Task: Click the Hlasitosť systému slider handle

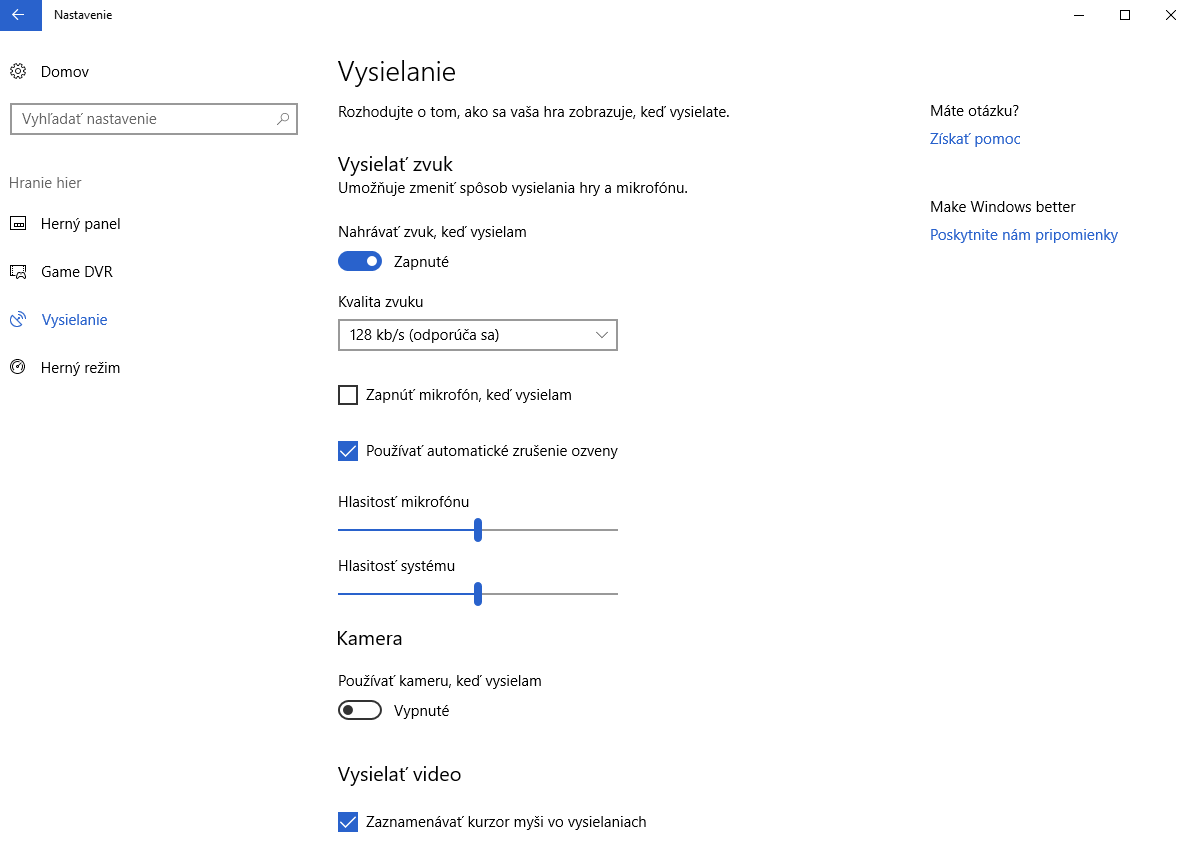Action: click(x=478, y=594)
